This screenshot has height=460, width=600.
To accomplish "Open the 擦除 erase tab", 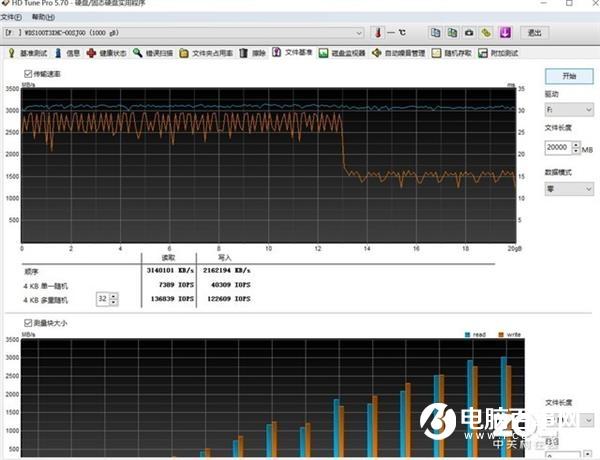I will [253, 53].
